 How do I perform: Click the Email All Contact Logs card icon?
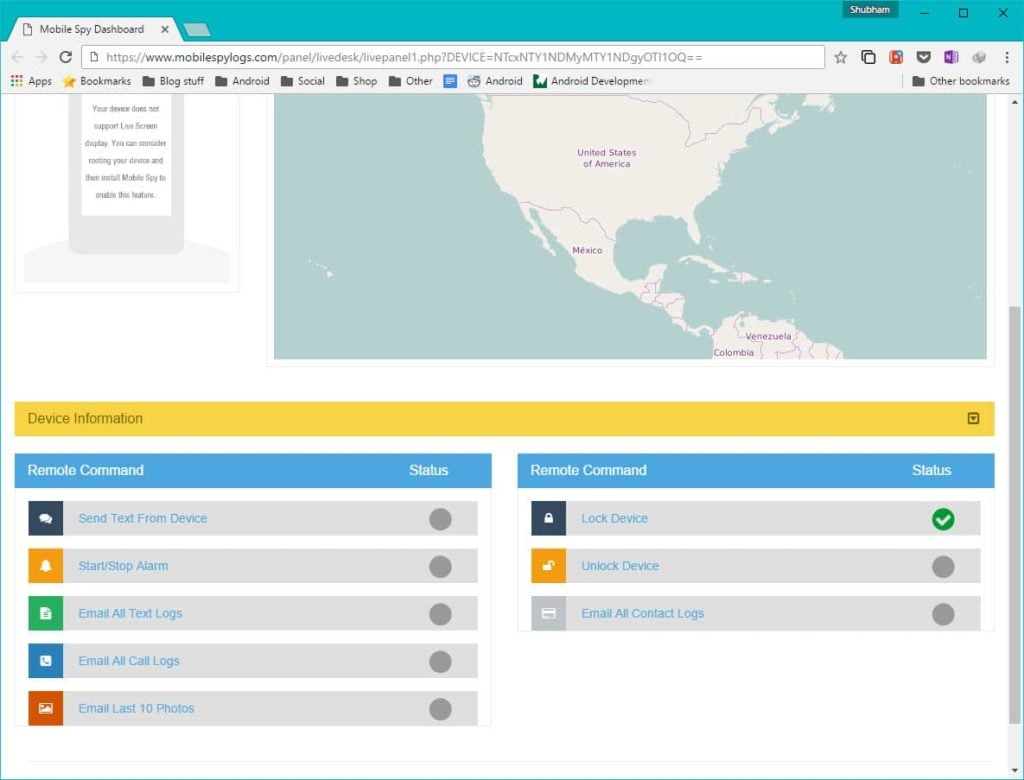point(549,613)
